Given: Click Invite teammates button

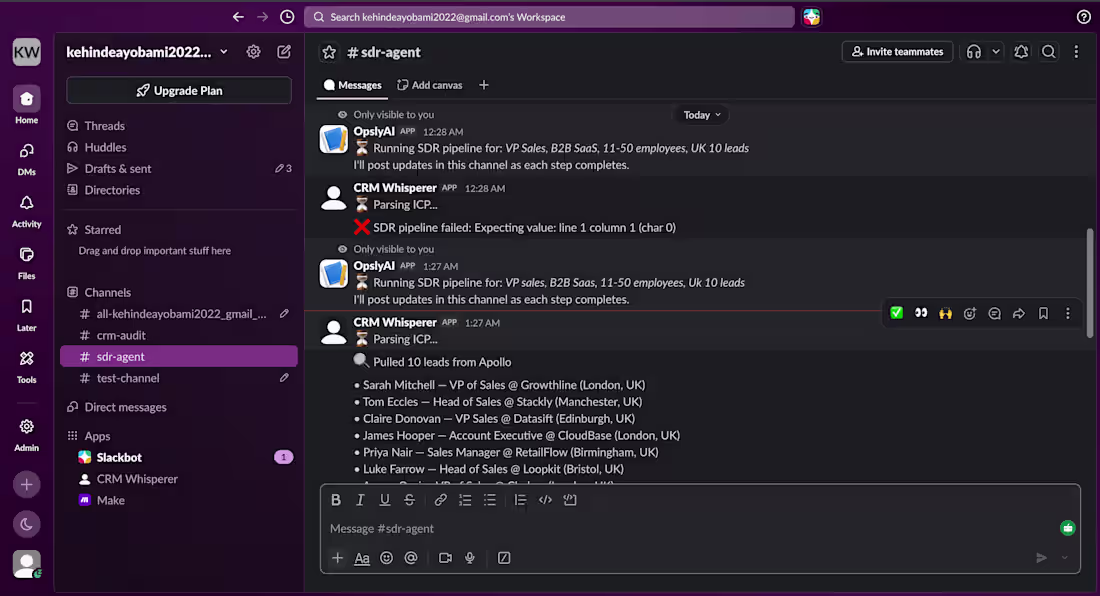Looking at the screenshot, I should pyautogui.click(x=897, y=52).
